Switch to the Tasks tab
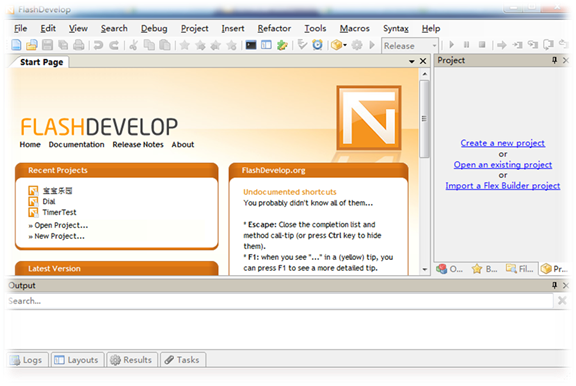This screenshot has width=576, height=386. [x=183, y=360]
